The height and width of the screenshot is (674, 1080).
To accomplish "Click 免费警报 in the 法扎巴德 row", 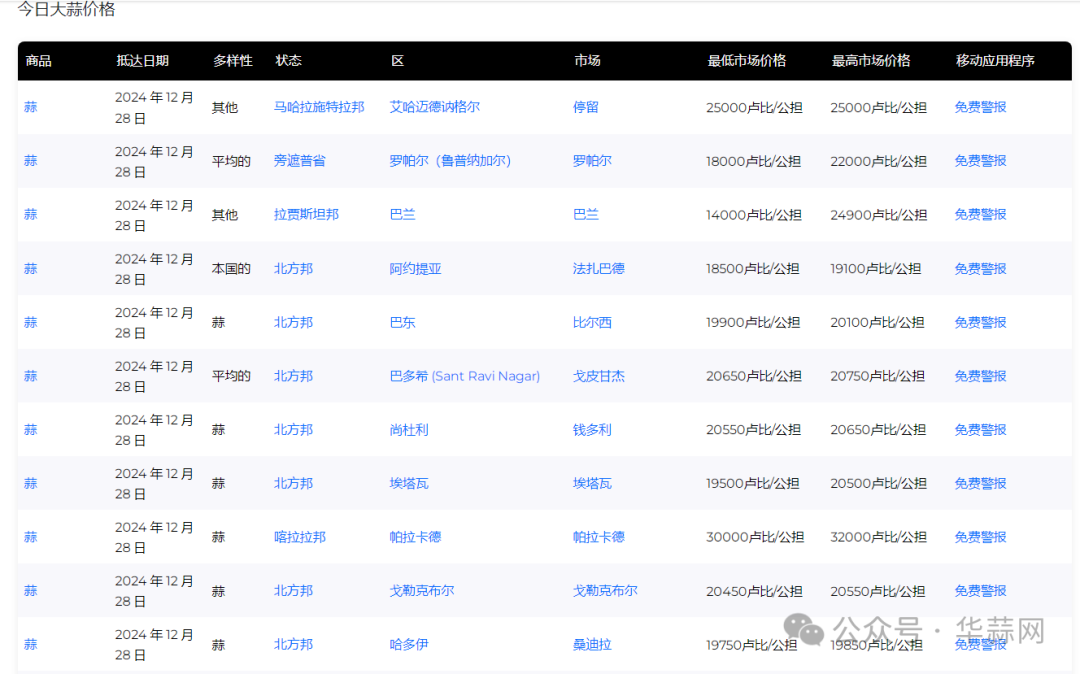I will click(980, 268).
